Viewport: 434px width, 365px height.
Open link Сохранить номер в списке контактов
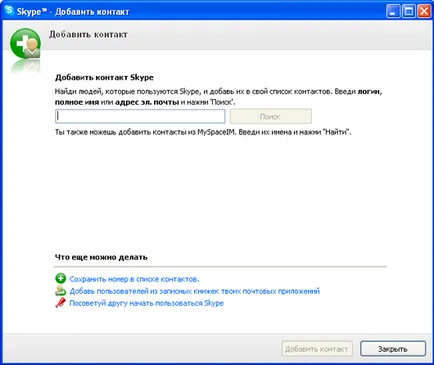point(134,279)
